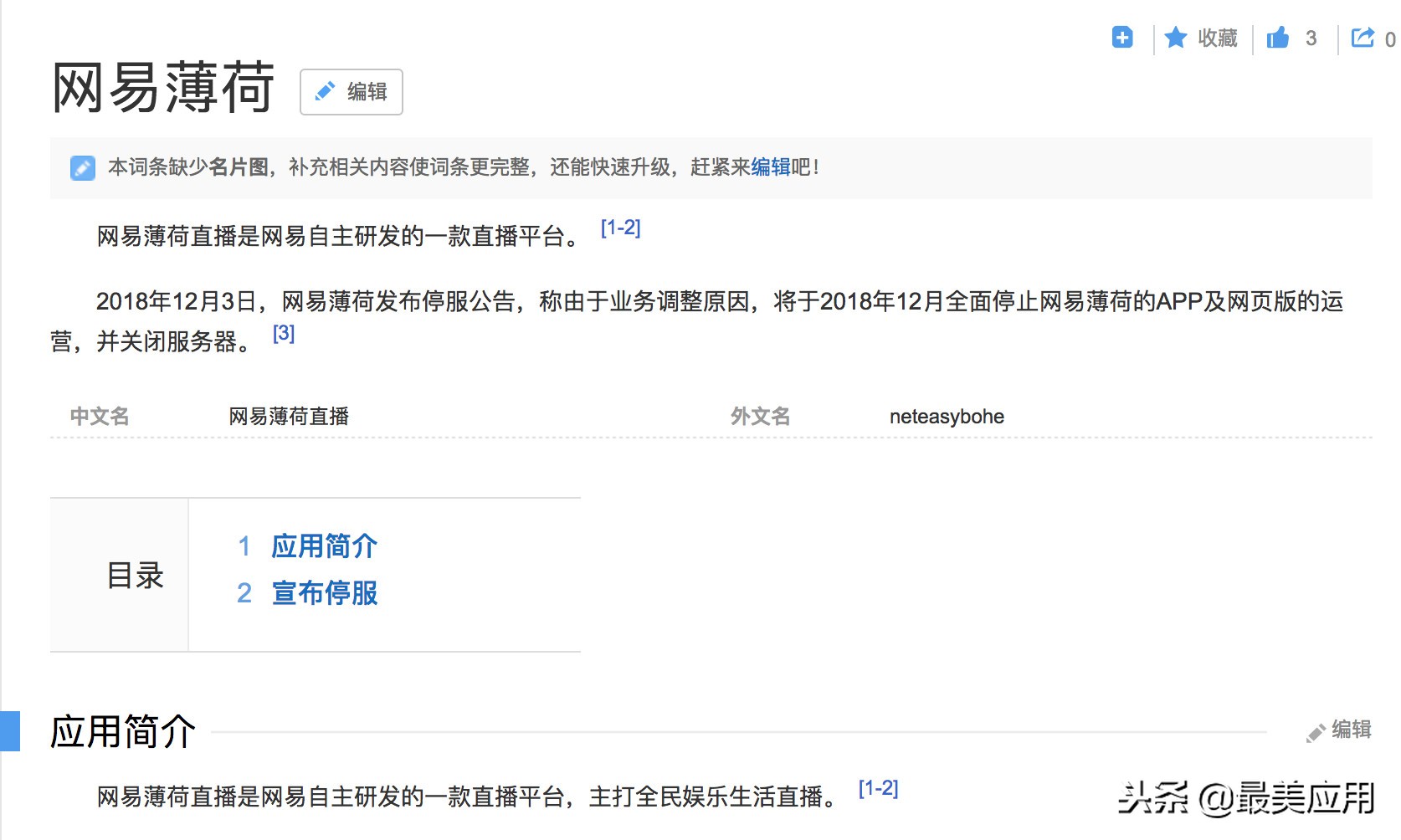The width and height of the screenshot is (1401, 840).
Task: Jump to 宣布停服 via the table of contents
Action: (x=324, y=593)
